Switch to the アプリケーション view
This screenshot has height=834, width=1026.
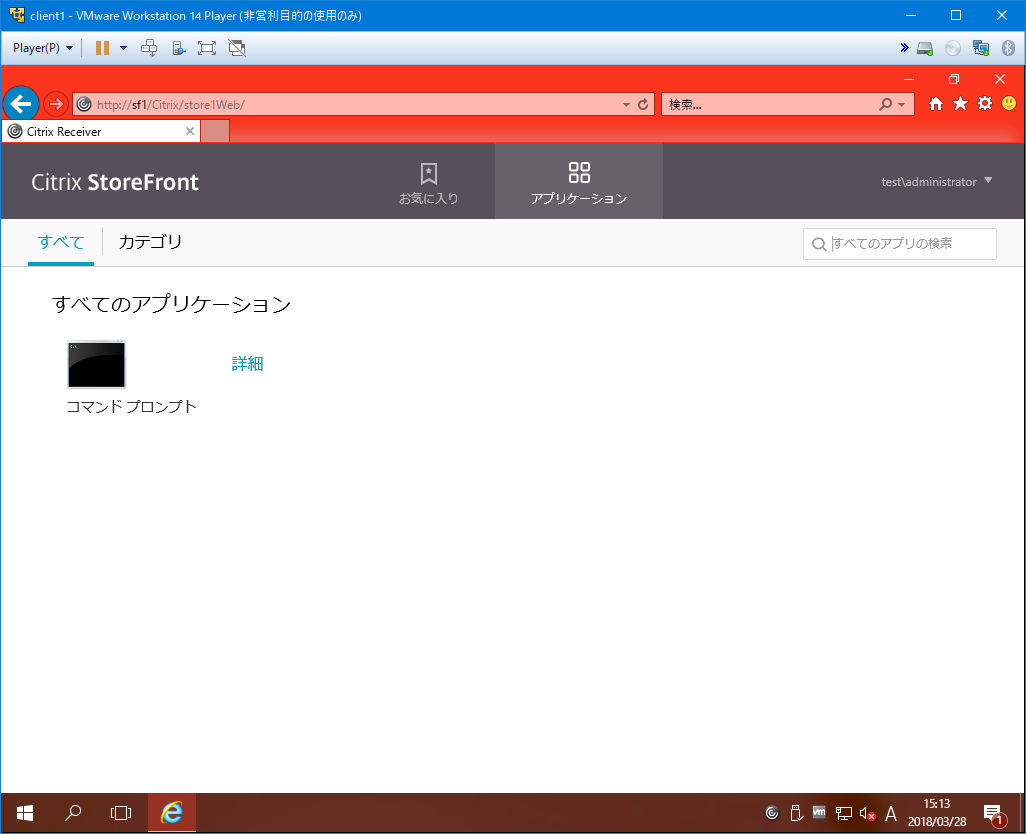coord(579,182)
